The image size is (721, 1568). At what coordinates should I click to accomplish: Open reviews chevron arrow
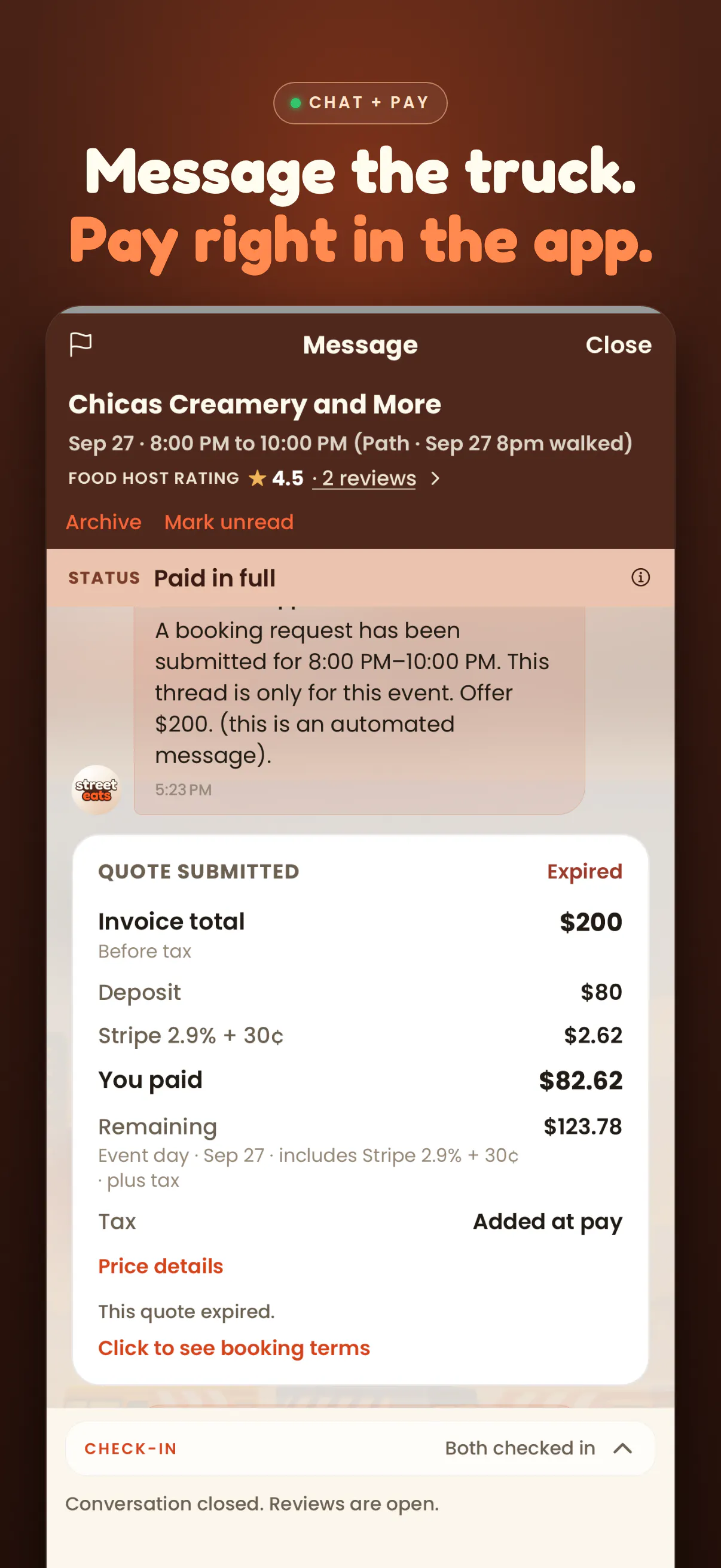[435, 478]
